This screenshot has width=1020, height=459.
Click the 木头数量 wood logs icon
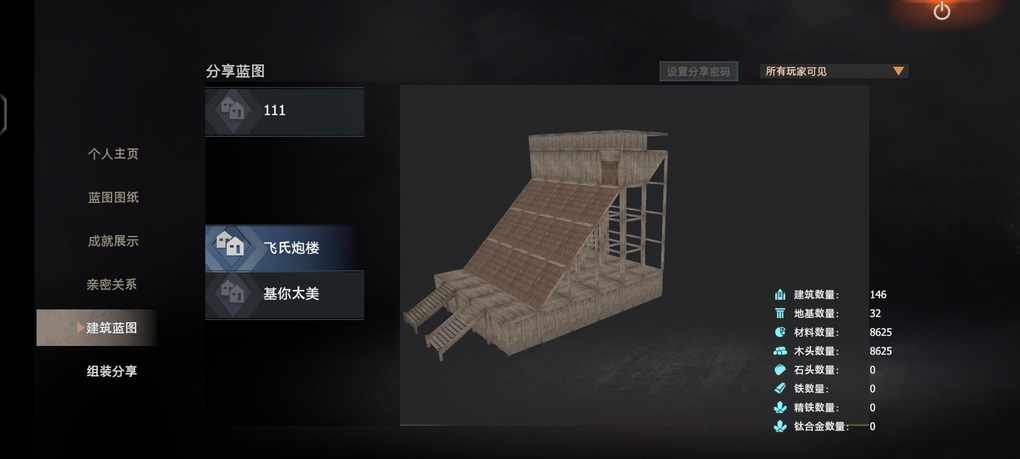click(780, 351)
